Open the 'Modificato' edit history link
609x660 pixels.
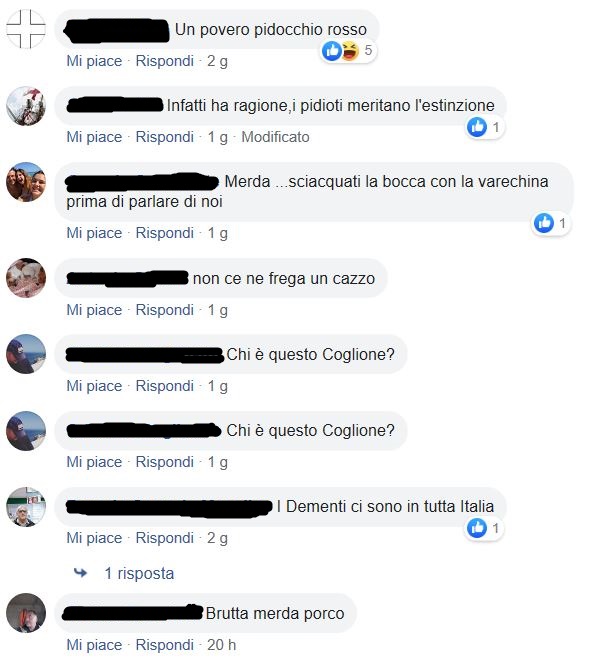pyautogui.click(x=275, y=137)
